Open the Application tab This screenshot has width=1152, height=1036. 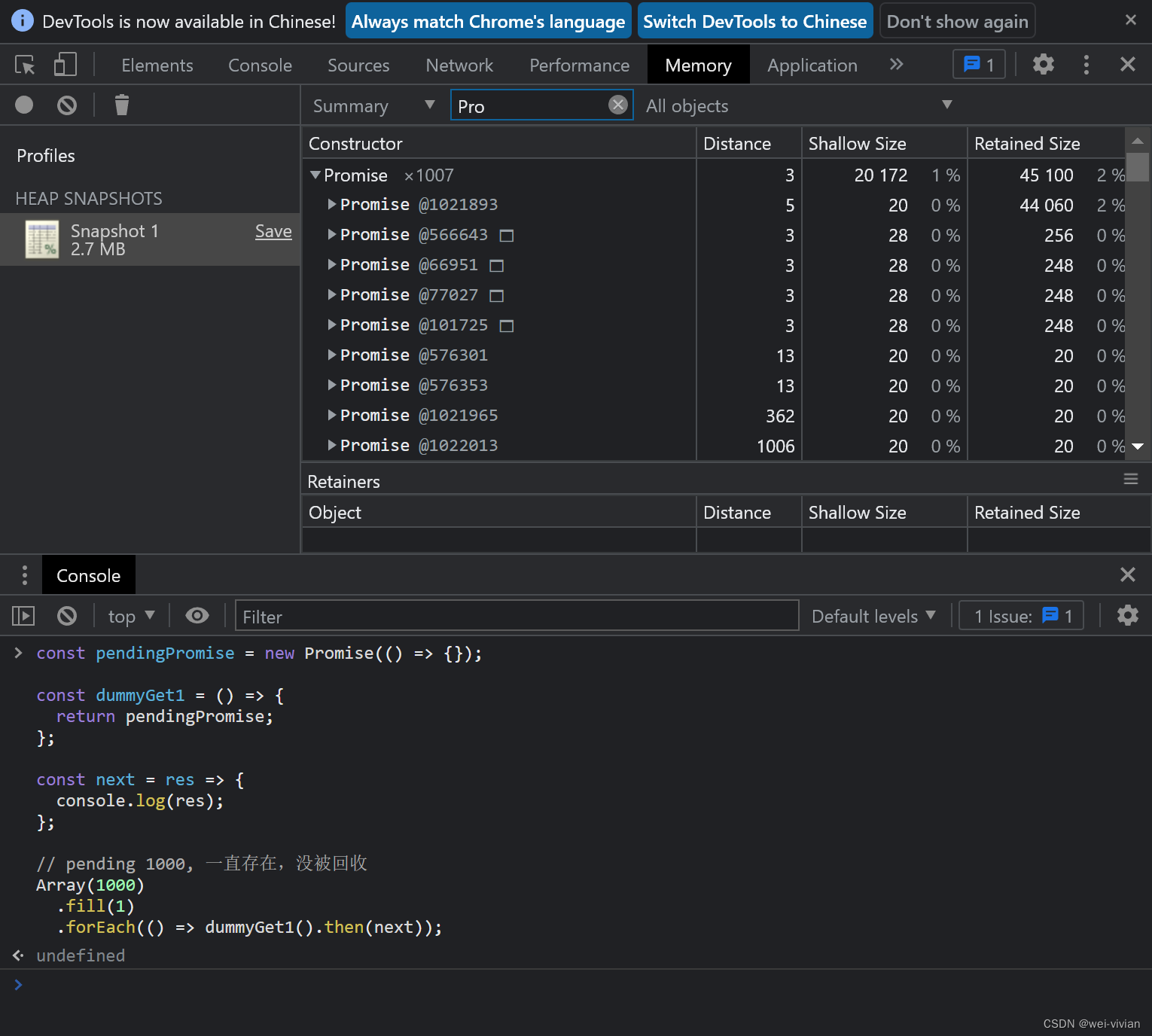812,66
